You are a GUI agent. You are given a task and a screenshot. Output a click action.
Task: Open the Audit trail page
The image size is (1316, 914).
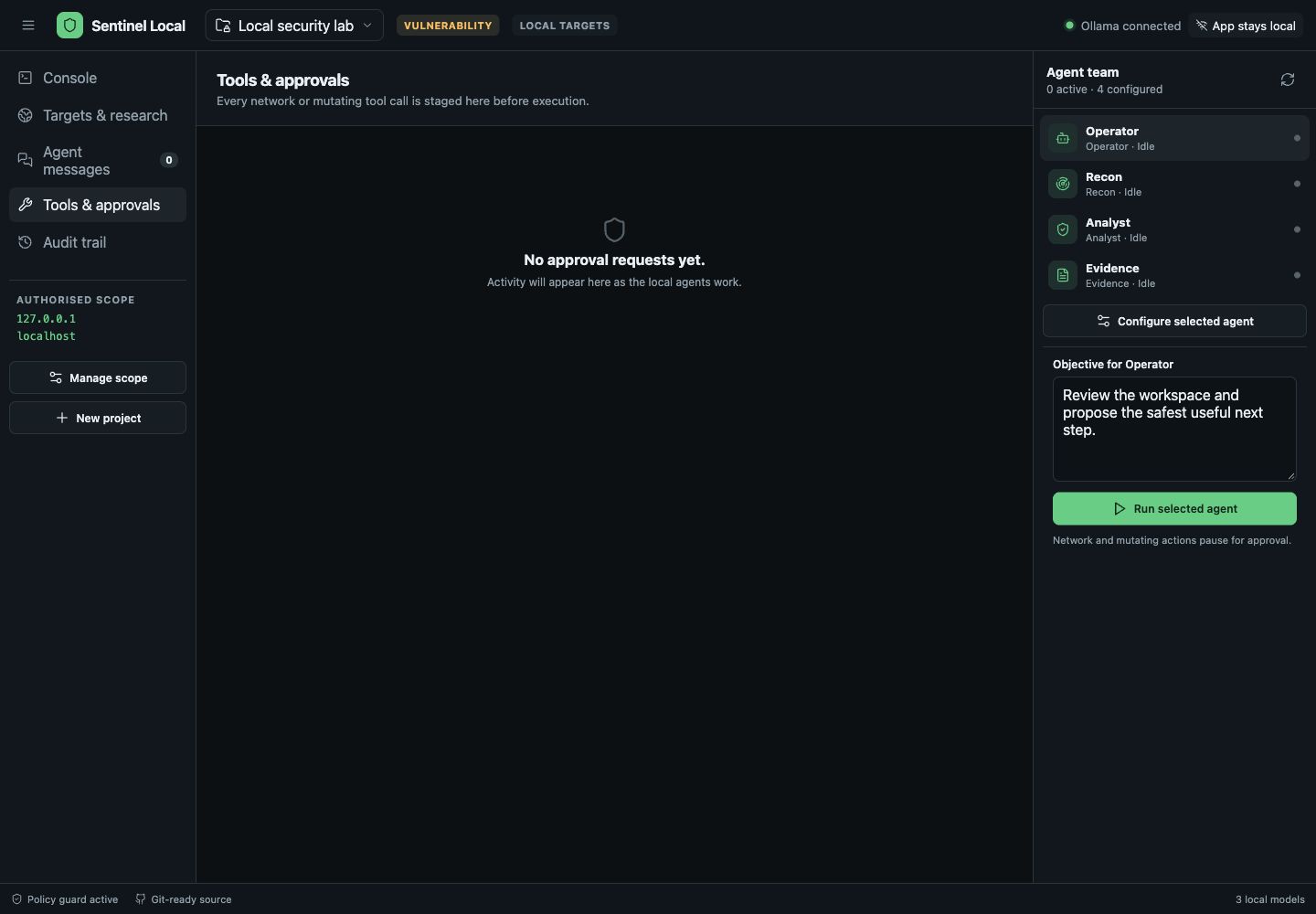[x=98, y=242]
